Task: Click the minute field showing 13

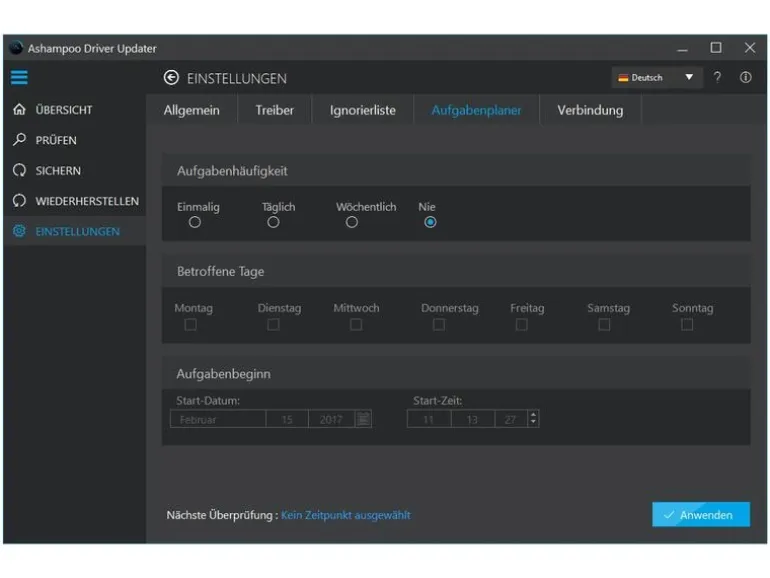Action: (472, 419)
